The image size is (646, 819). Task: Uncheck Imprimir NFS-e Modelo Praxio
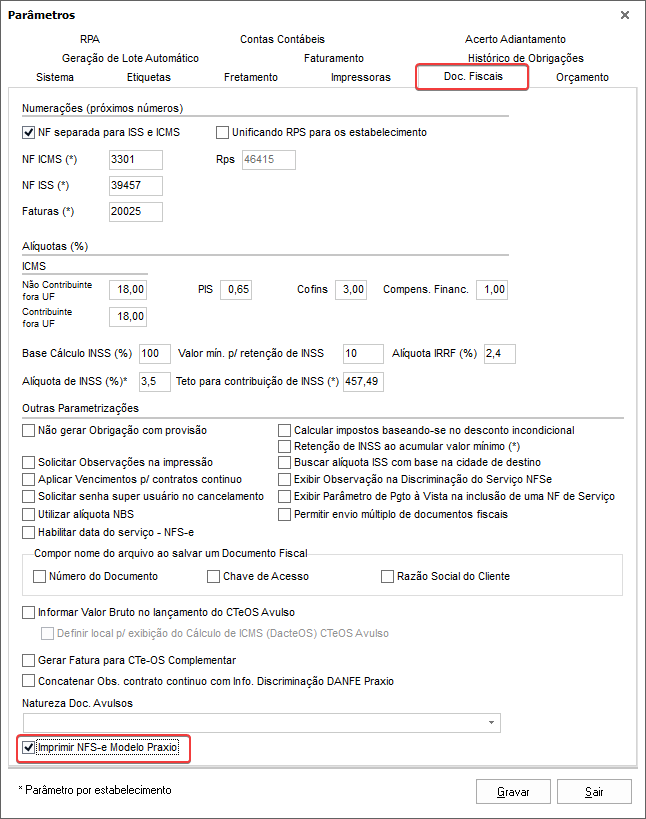28,748
